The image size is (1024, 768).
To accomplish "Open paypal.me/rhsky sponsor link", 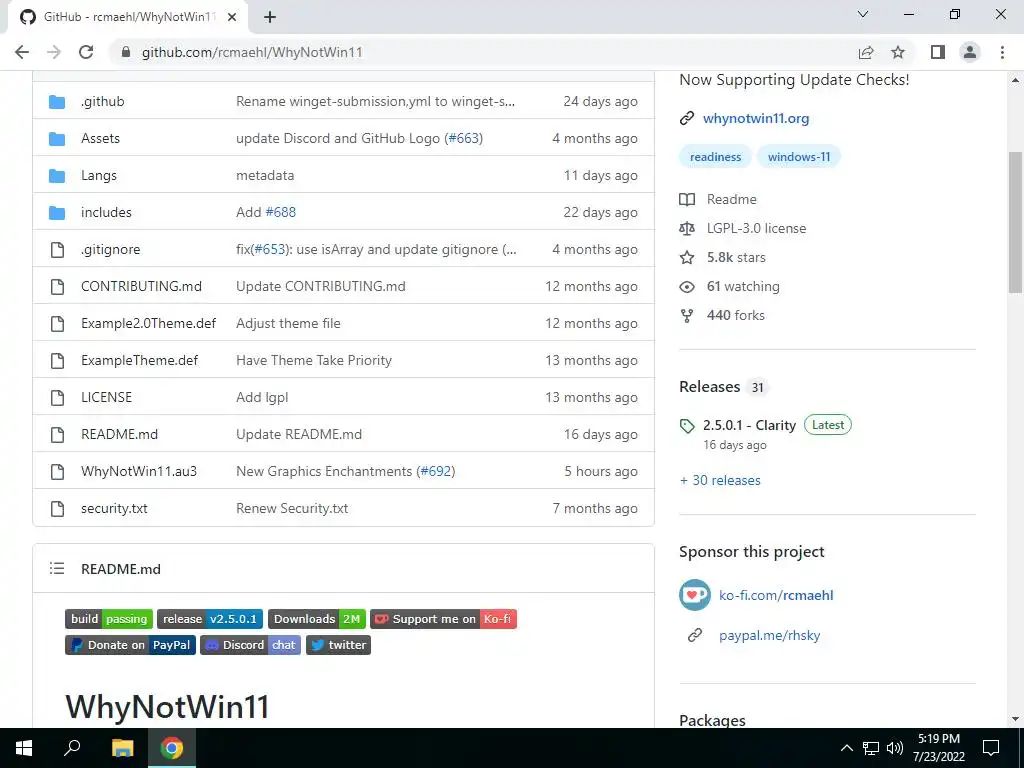I will click(x=769, y=635).
